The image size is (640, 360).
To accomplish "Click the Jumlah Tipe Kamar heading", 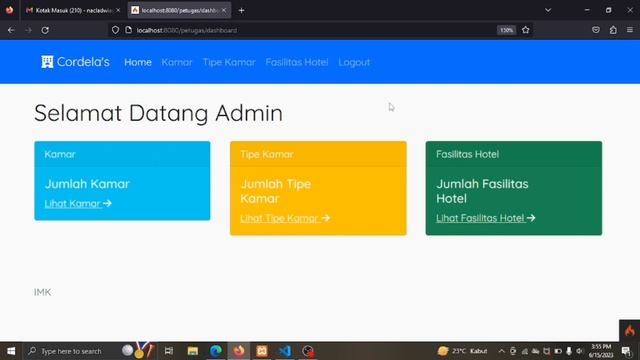I will pyautogui.click(x=276, y=191).
